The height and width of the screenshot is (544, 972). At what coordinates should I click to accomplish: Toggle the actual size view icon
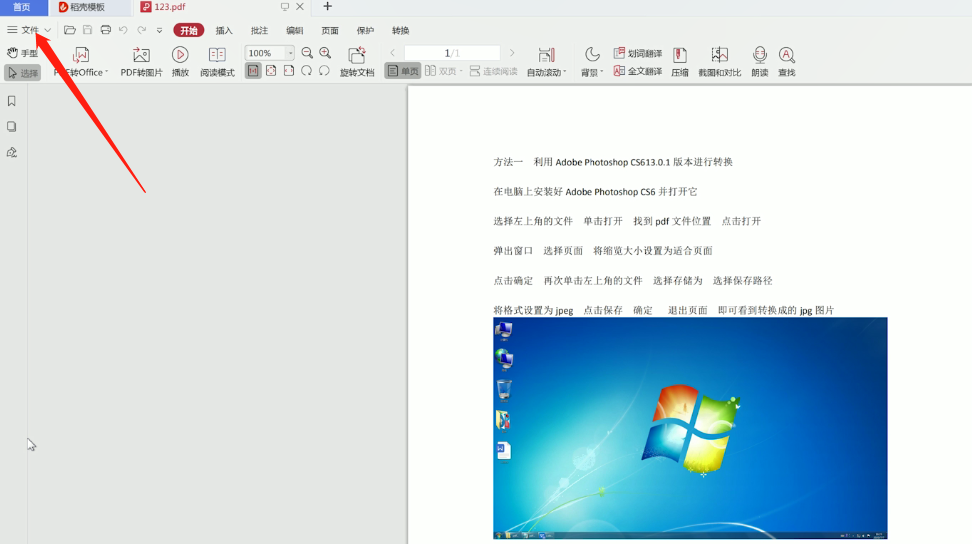[x=253, y=71]
